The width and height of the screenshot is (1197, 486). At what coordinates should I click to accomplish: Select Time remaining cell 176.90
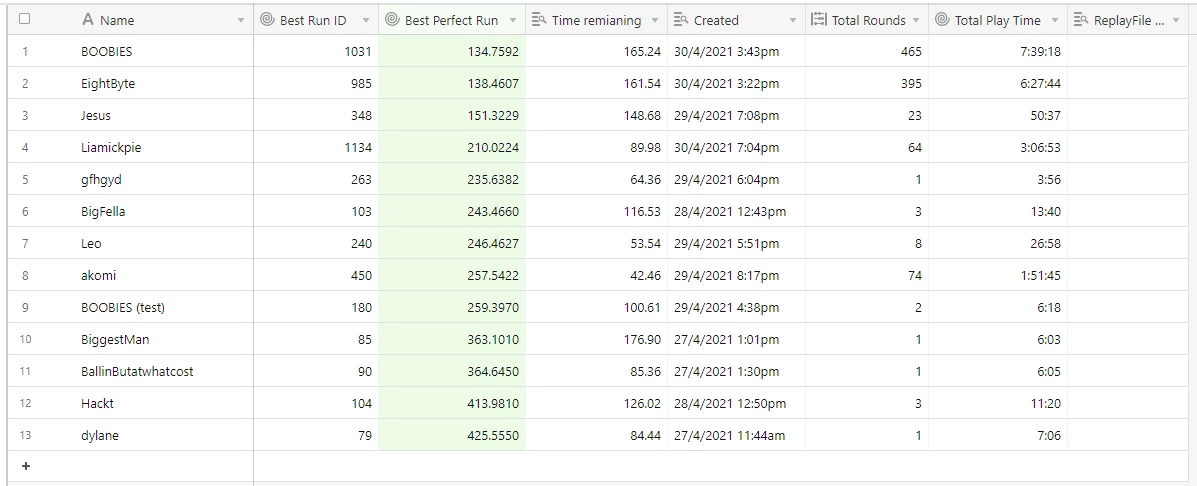[596, 340]
